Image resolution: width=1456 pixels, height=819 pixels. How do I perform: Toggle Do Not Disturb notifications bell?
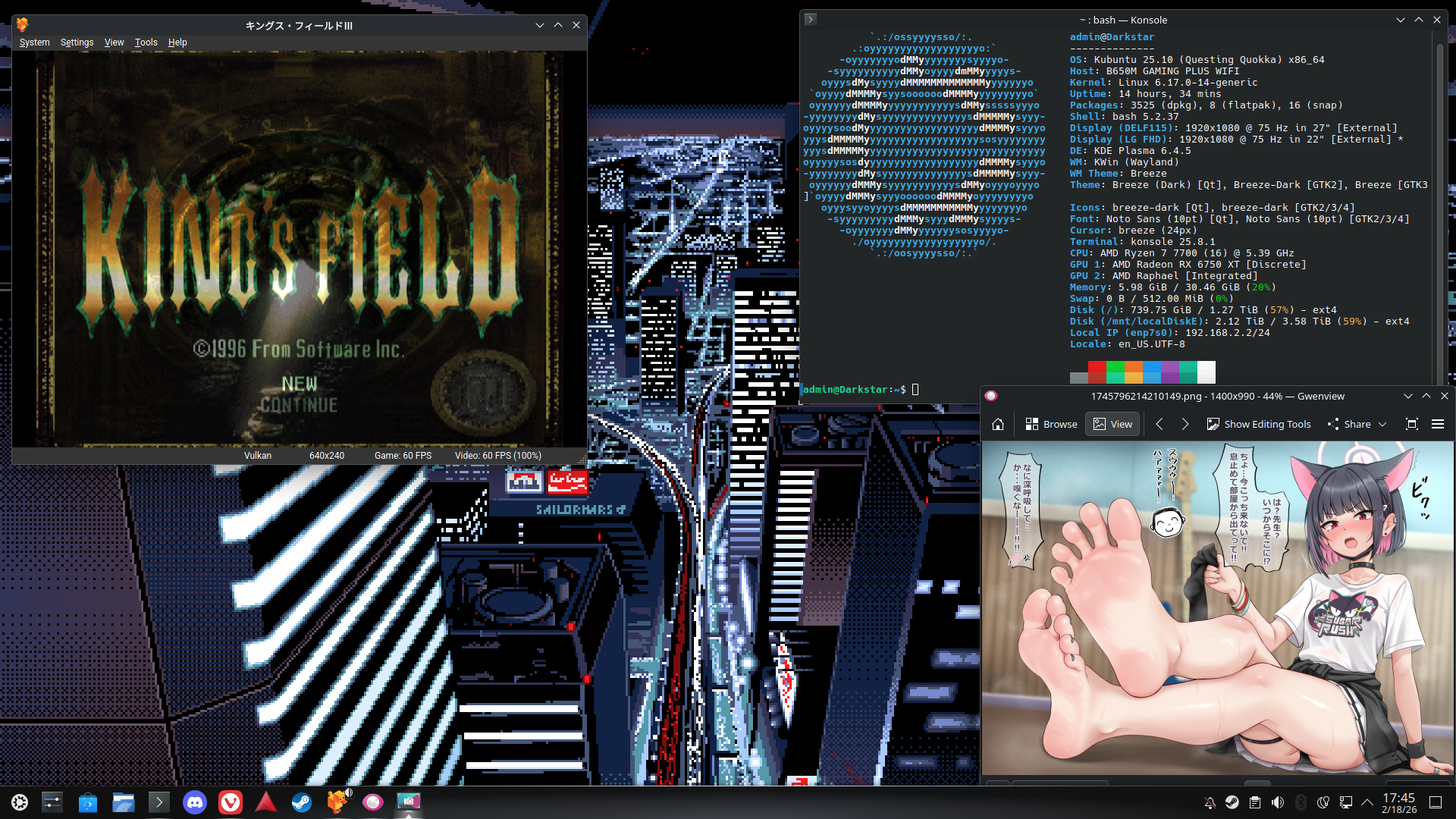point(1210,802)
